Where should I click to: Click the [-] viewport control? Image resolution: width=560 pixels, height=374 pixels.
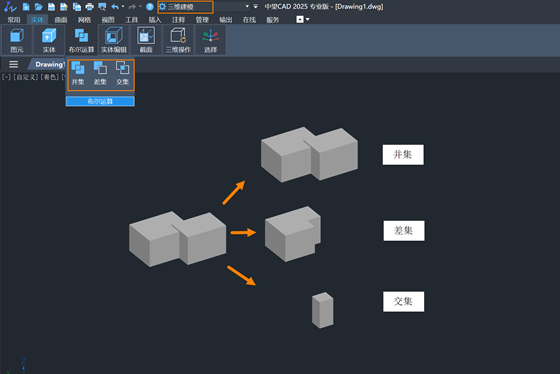click(6, 77)
